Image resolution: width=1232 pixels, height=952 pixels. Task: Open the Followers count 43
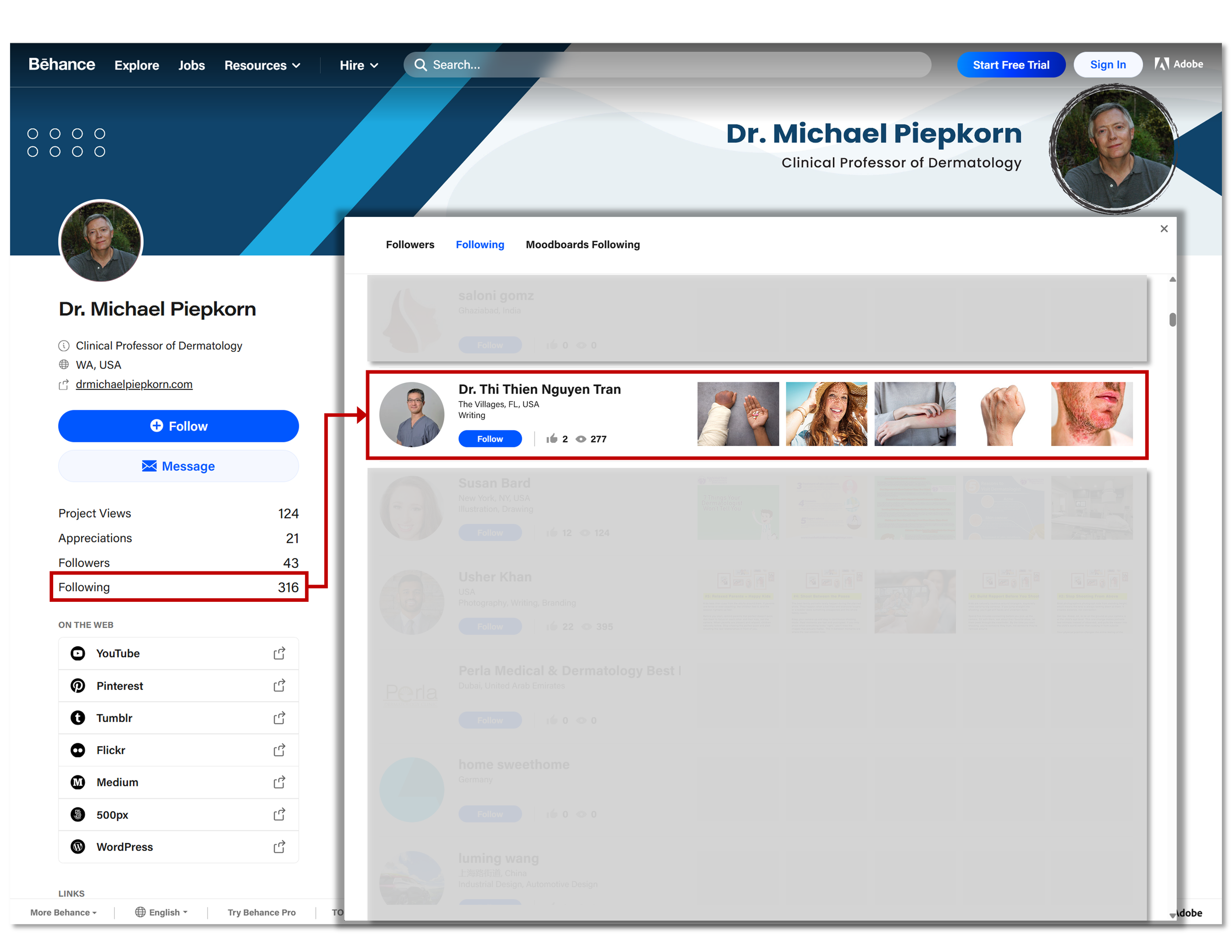pyautogui.click(x=290, y=563)
